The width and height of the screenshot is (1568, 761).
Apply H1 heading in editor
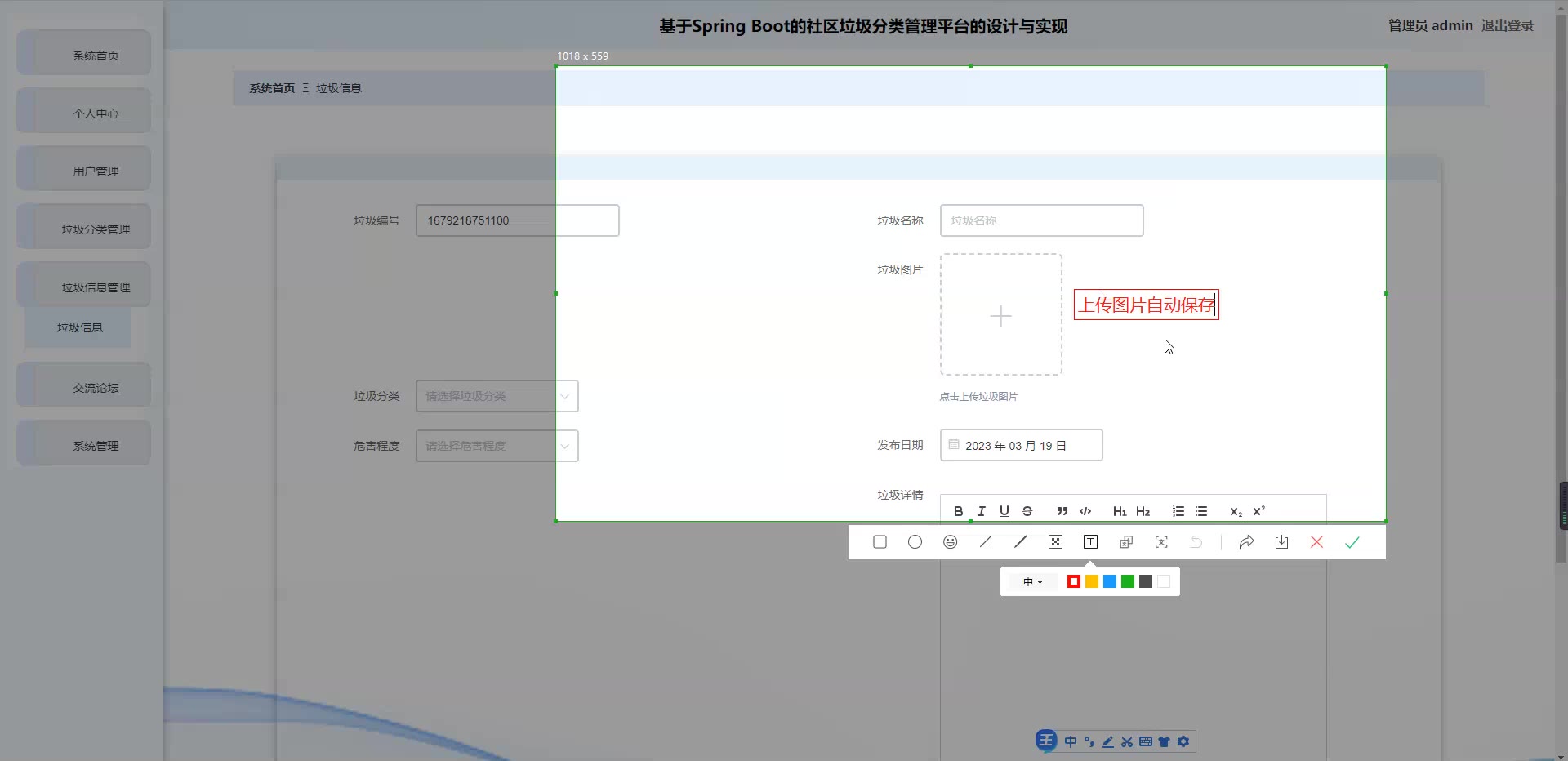click(x=1120, y=511)
